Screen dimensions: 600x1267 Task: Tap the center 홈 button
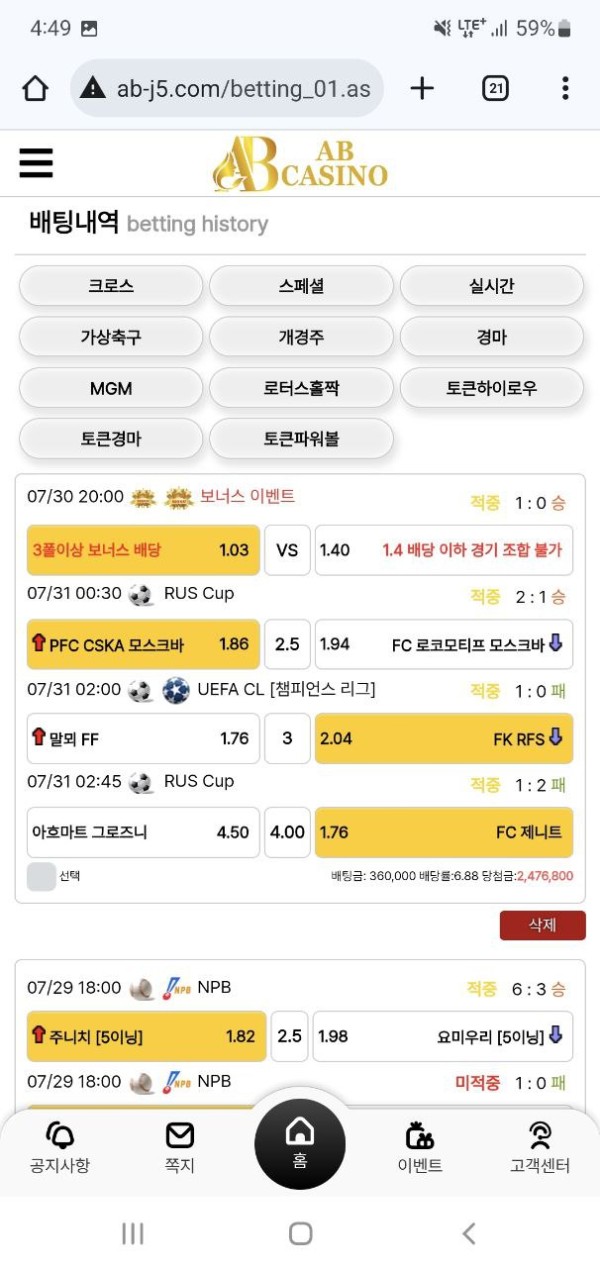pos(300,1143)
